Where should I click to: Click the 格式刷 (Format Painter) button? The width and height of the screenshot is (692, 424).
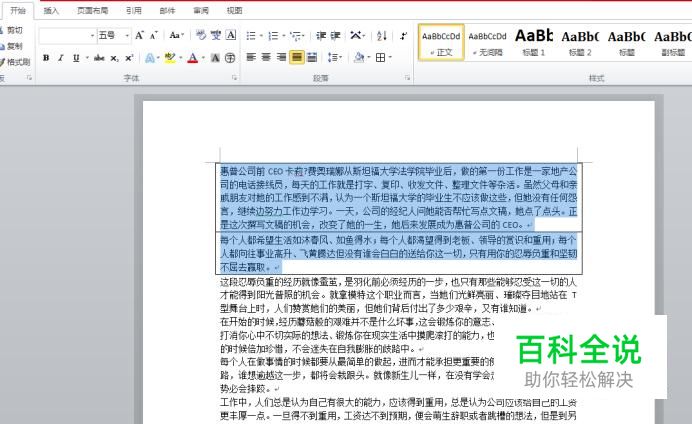click(x=15, y=62)
